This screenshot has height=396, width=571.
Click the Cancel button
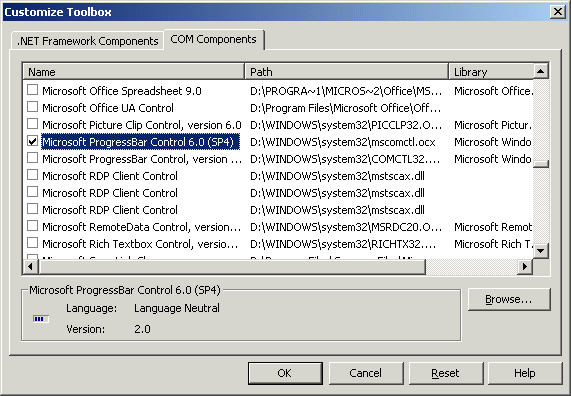(x=366, y=373)
